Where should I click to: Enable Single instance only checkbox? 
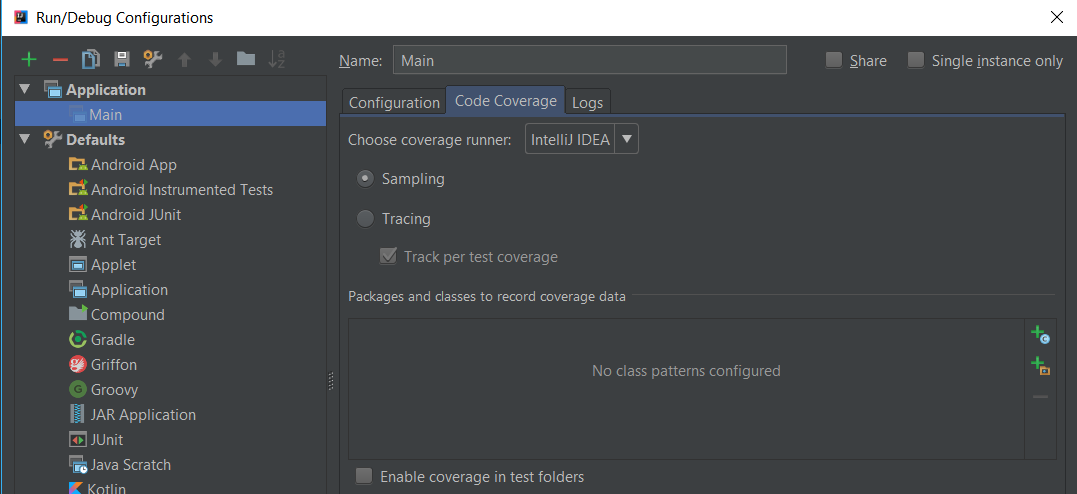(x=916, y=60)
